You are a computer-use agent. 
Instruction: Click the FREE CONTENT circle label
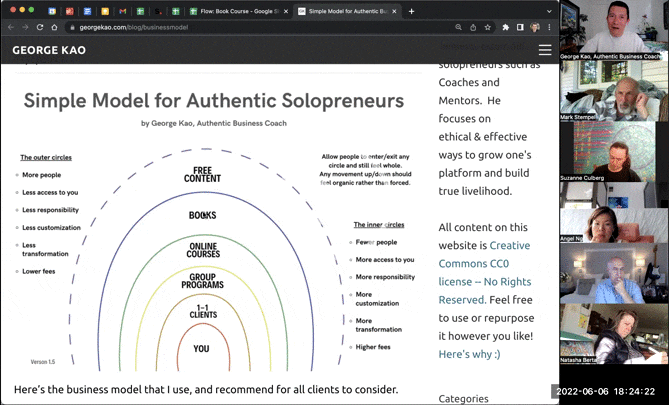[x=202, y=174]
